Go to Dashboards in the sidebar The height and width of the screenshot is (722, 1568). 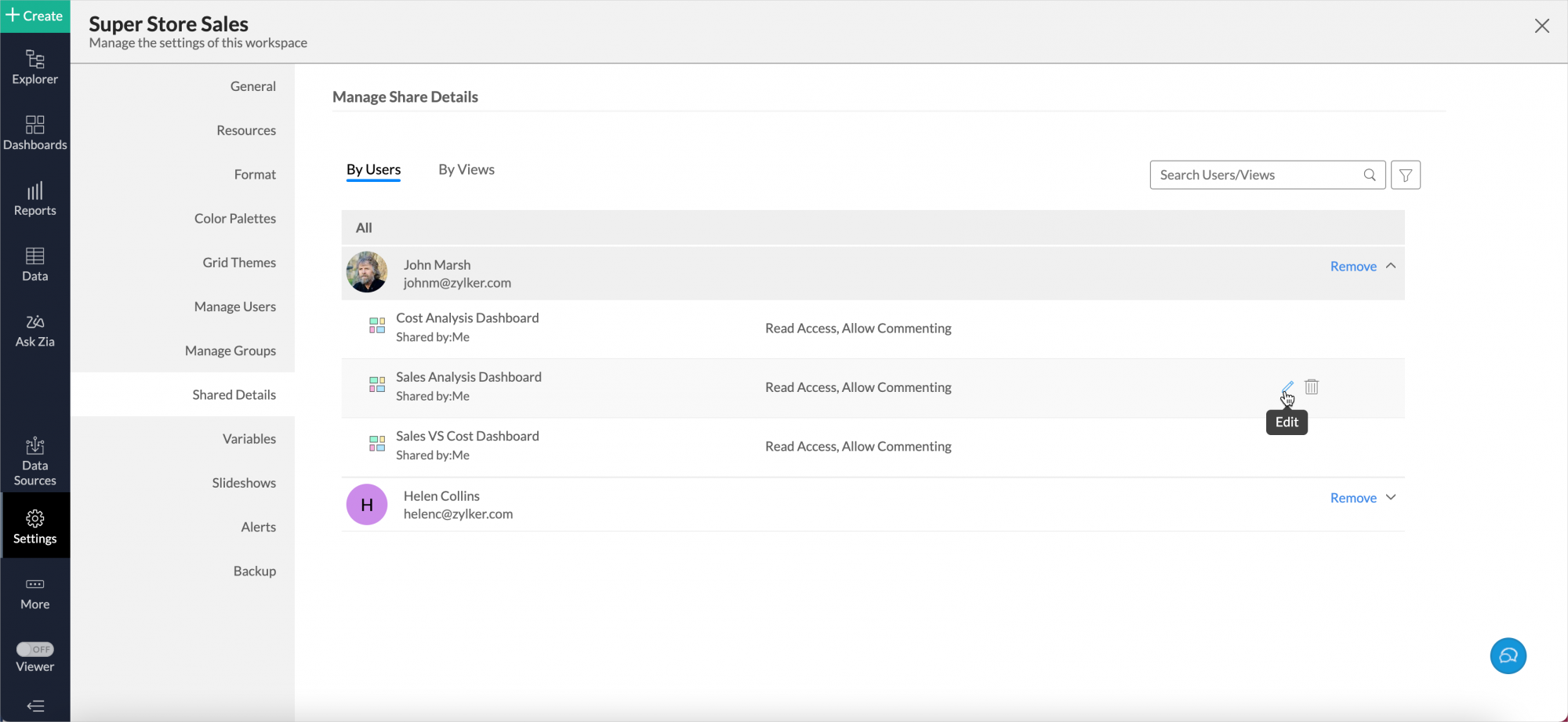(34, 132)
